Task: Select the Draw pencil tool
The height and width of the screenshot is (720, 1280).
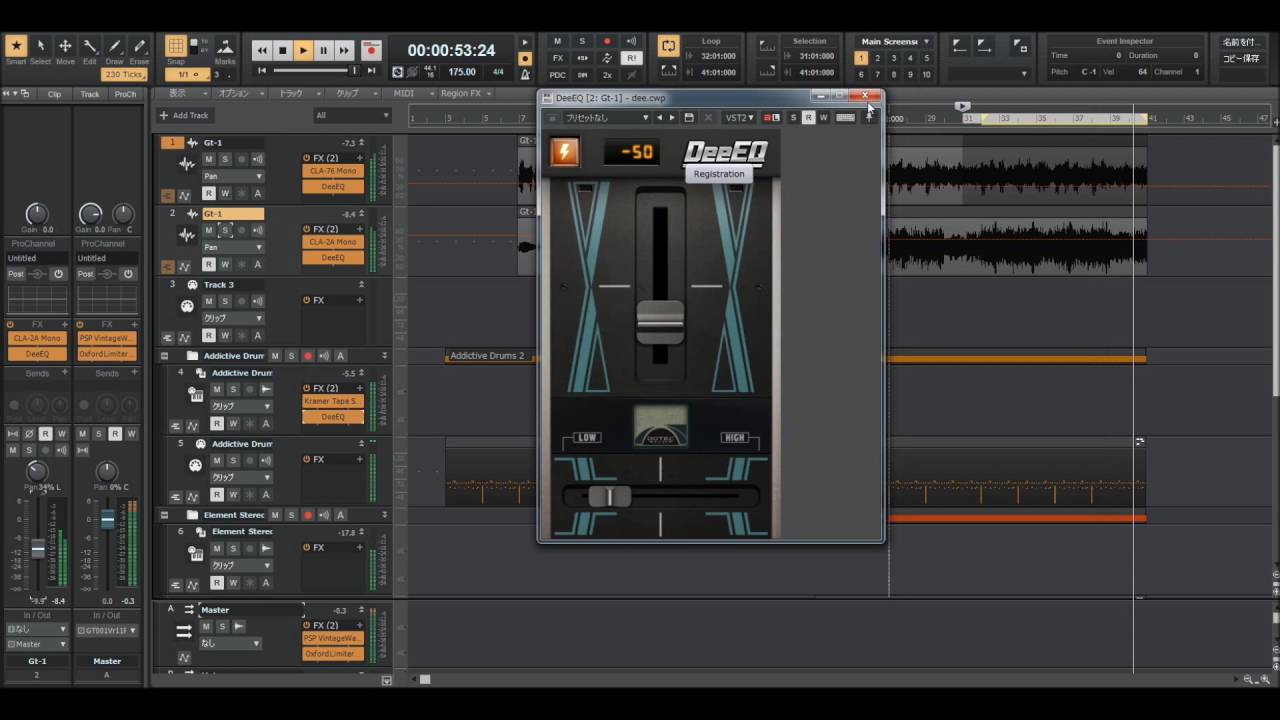Action: coord(115,47)
